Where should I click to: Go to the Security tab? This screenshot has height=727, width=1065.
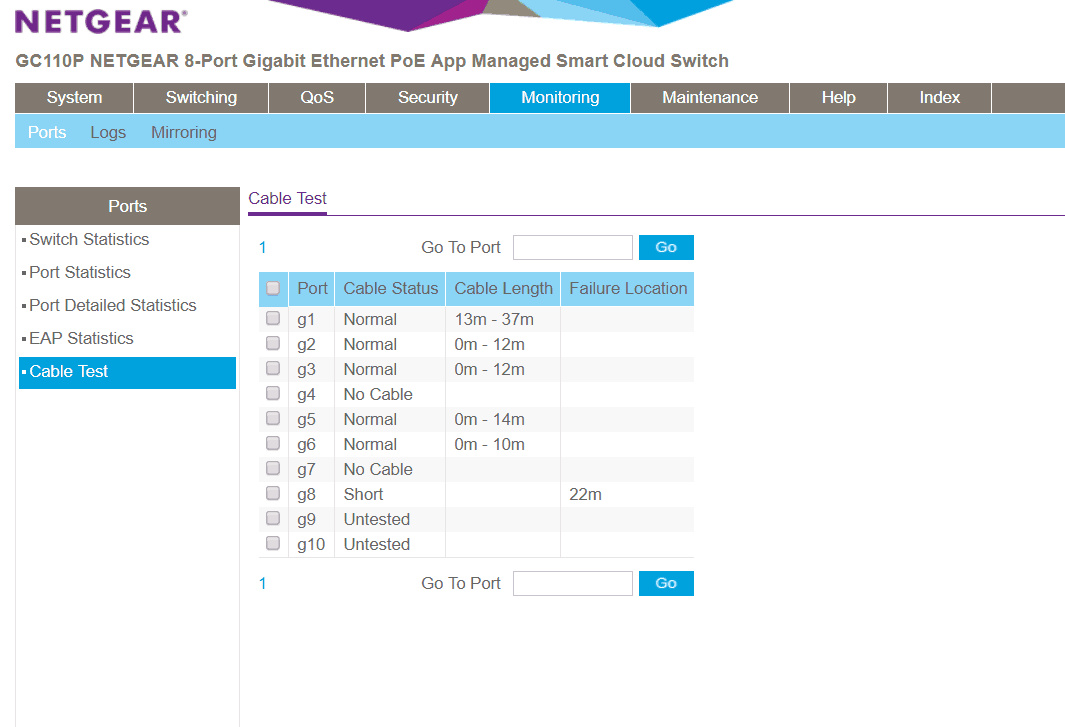pos(427,98)
